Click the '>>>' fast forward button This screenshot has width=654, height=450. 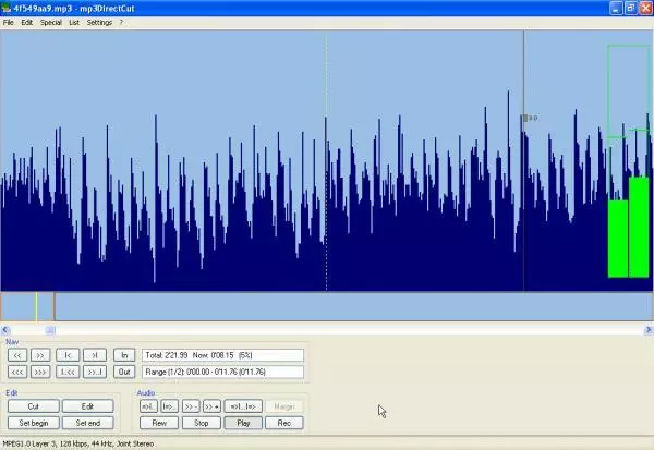click(x=40, y=372)
